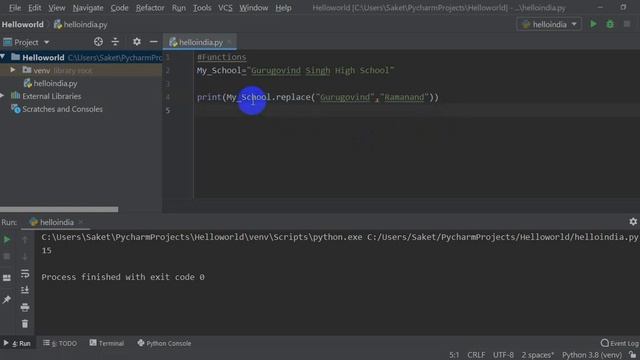This screenshot has width=640, height=360.
Task: Click the '15' output line
Action: (x=47, y=250)
